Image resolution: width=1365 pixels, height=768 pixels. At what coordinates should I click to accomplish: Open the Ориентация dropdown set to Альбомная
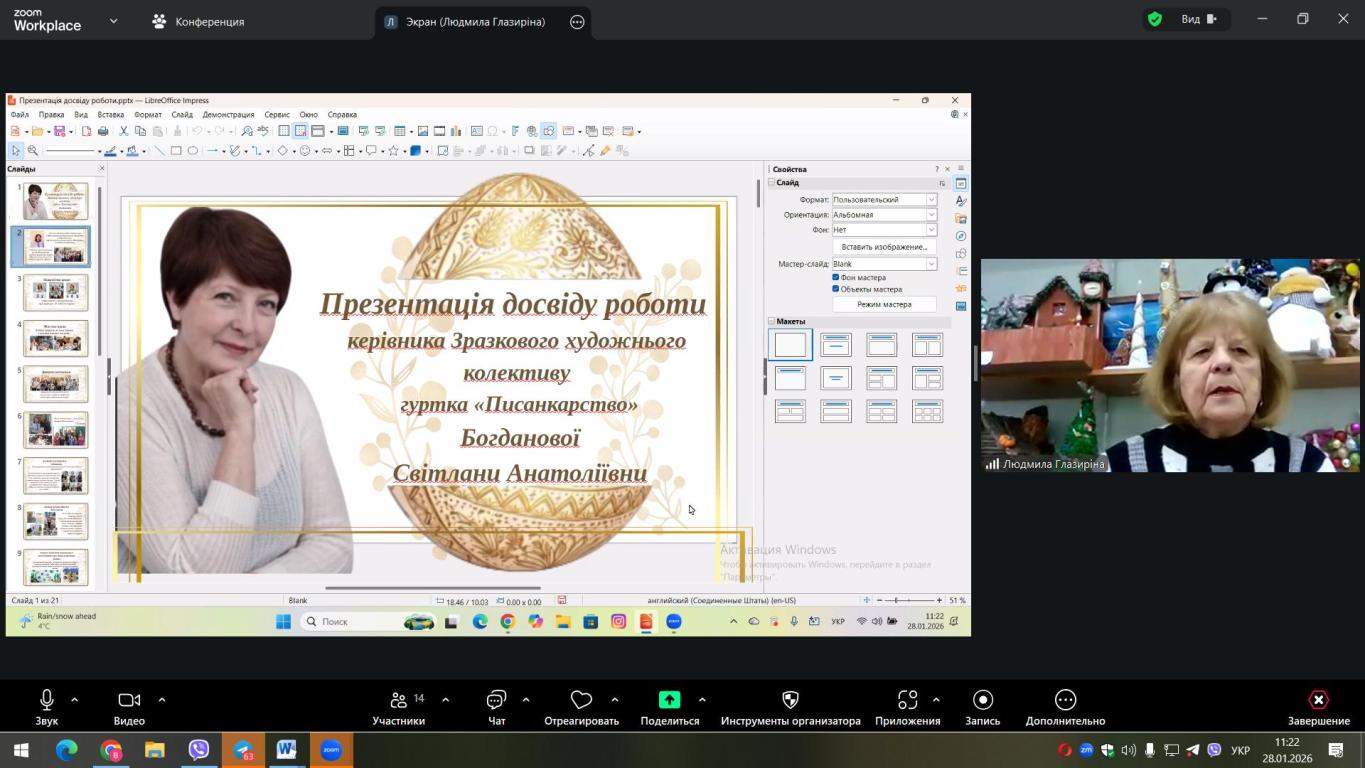[931, 215]
